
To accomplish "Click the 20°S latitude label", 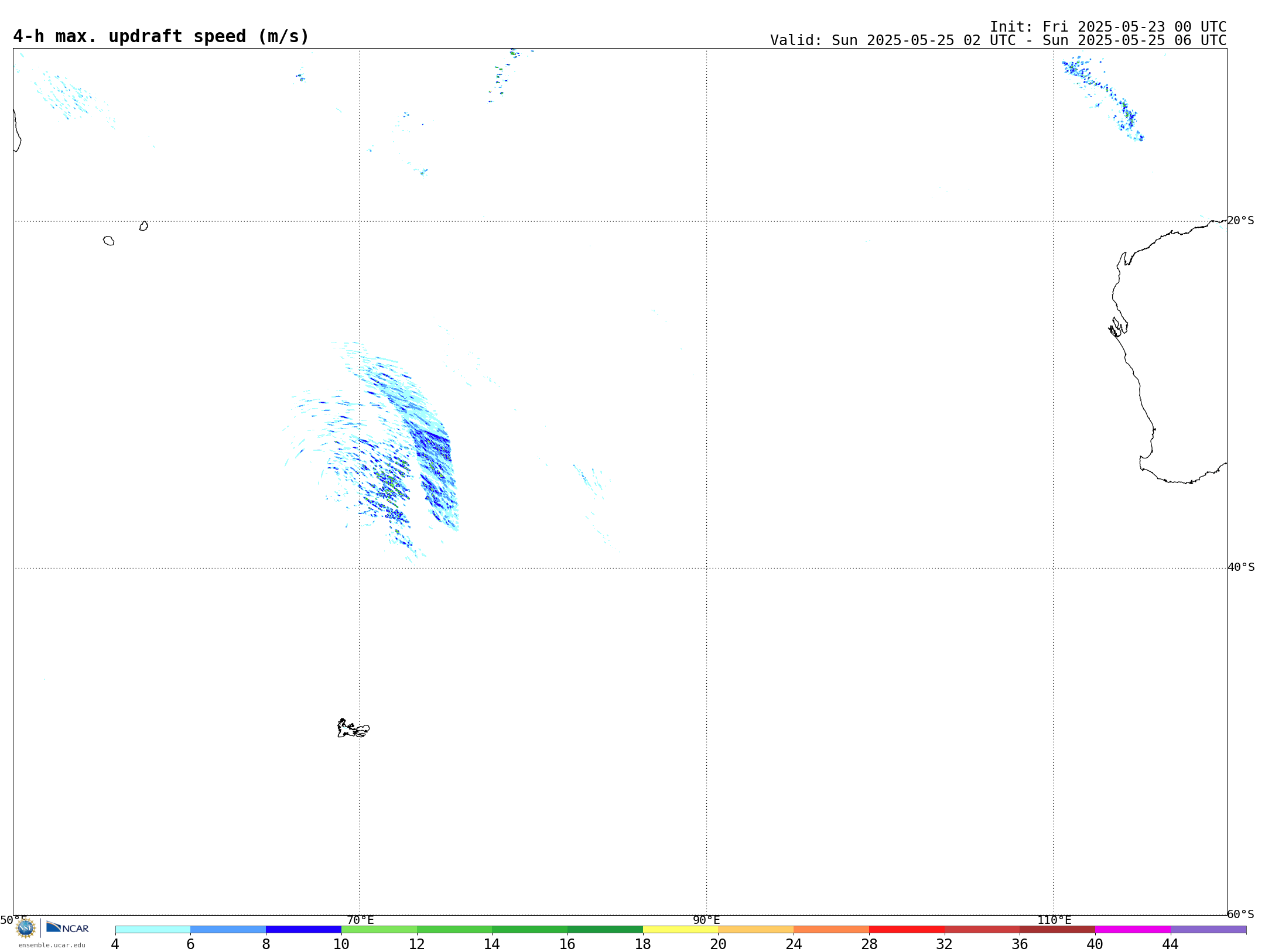I will [x=1240, y=221].
